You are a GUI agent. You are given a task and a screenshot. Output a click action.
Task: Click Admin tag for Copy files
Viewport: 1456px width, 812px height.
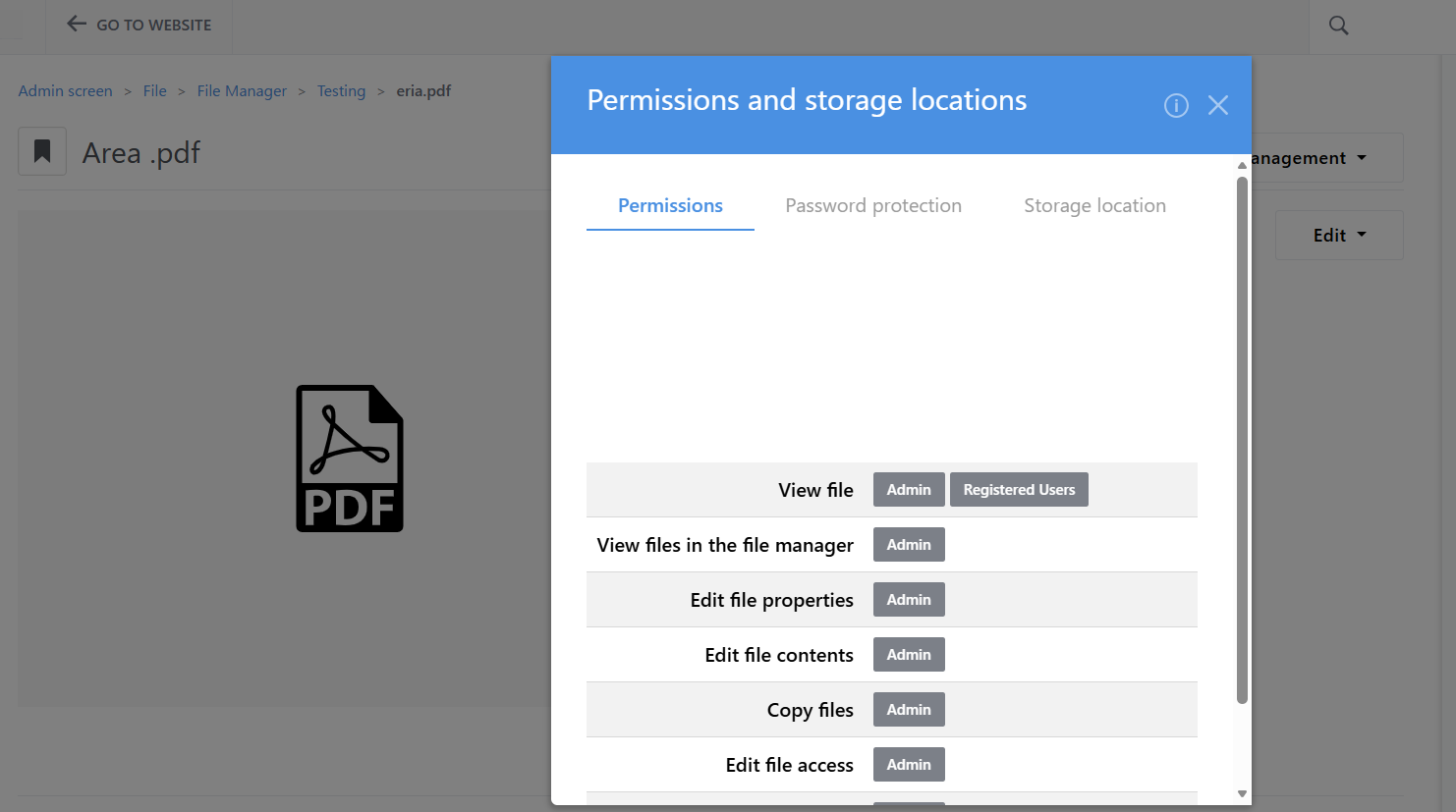pos(909,710)
